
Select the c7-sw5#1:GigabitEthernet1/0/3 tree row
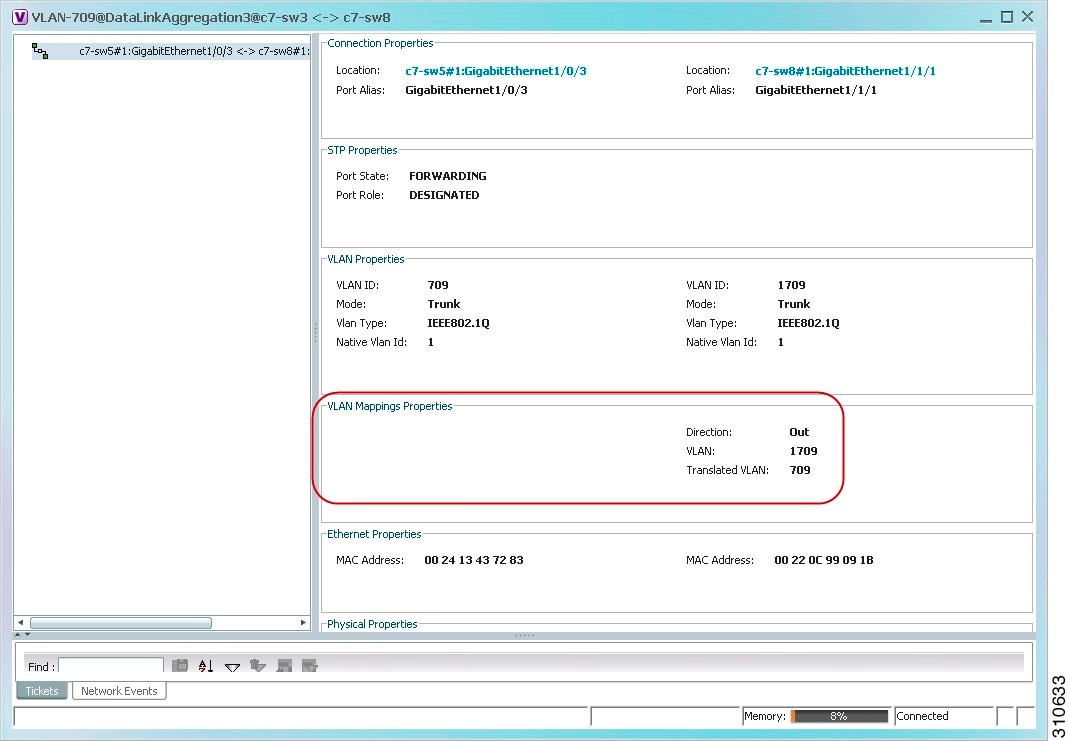tap(170, 51)
